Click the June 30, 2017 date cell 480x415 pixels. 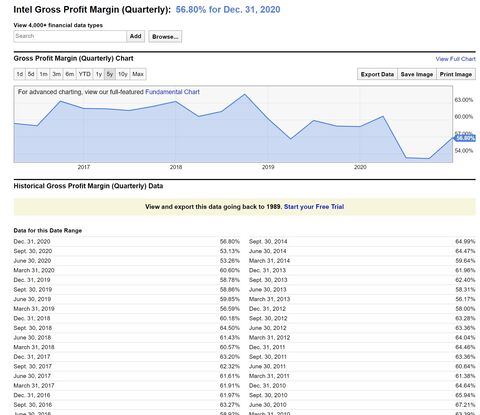point(32,376)
